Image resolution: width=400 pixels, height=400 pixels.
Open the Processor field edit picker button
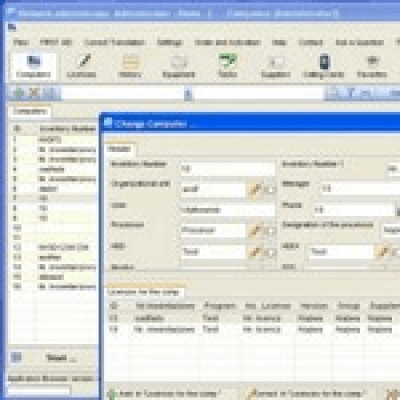(255, 231)
